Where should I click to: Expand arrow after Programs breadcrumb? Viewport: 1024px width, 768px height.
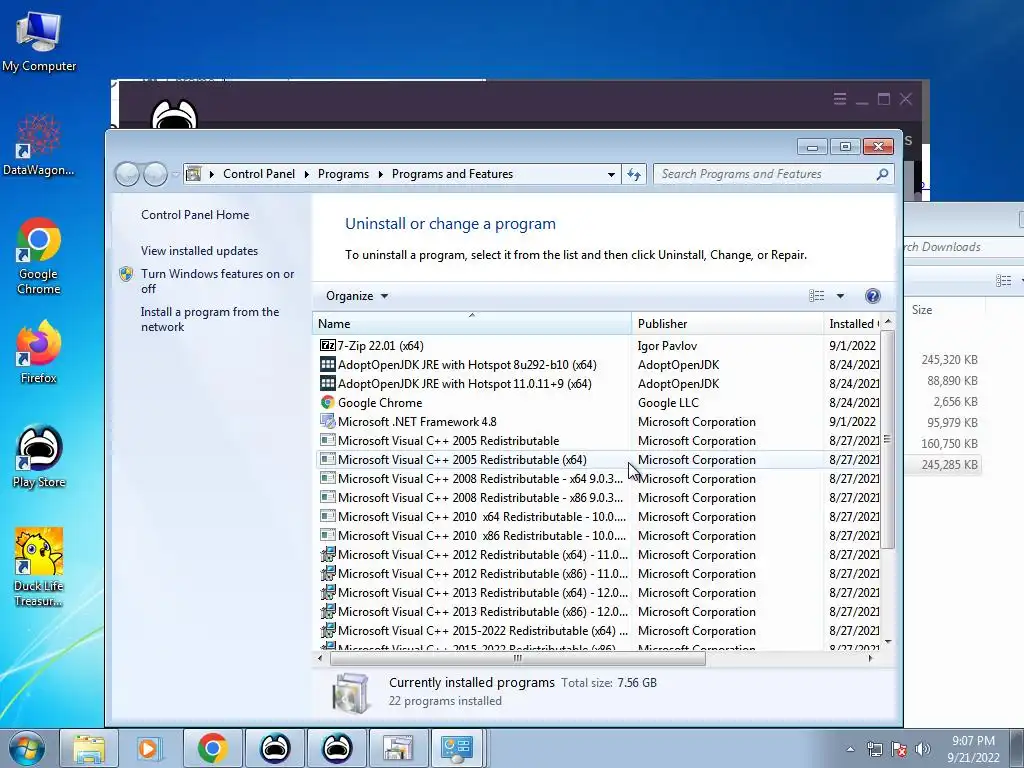point(380,174)
